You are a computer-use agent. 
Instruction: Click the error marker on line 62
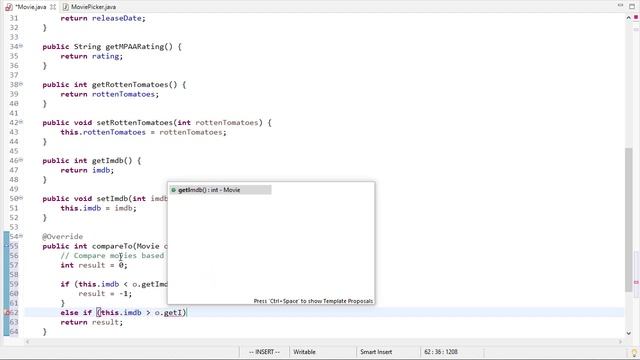tap(7, 313)
